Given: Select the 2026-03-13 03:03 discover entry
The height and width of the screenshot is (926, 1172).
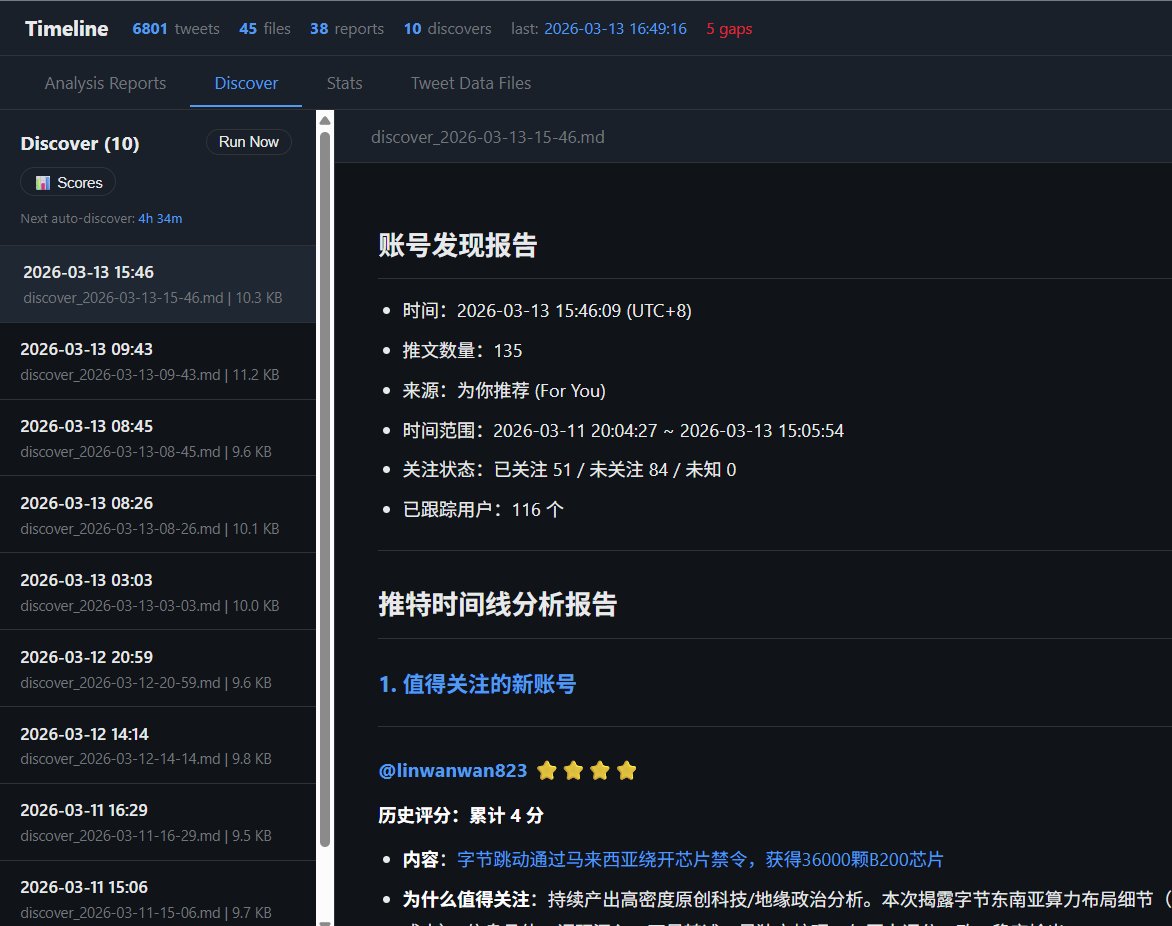Looking at the screenshot, I should point(158,592).
